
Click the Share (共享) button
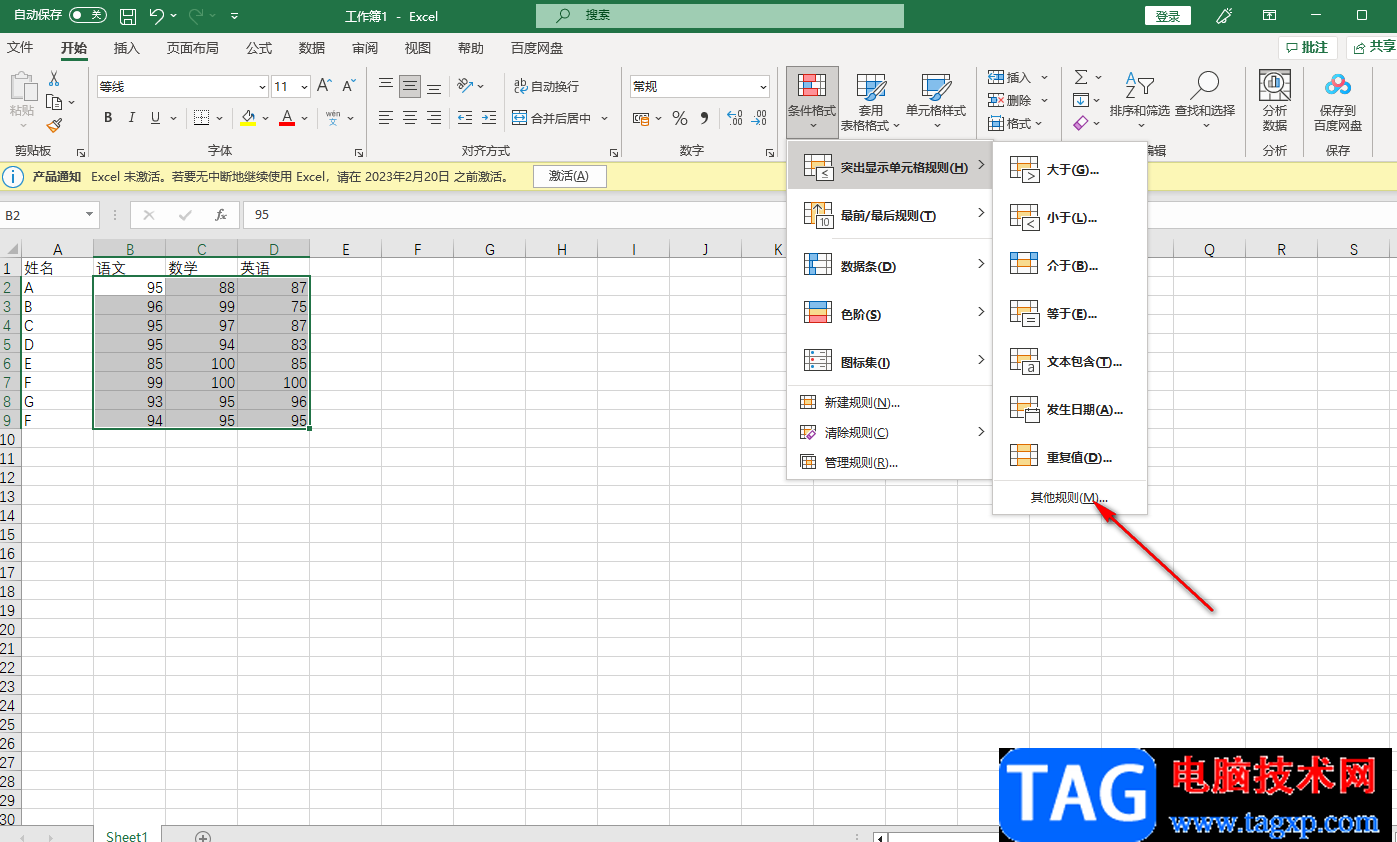(x=1372, y=48)
